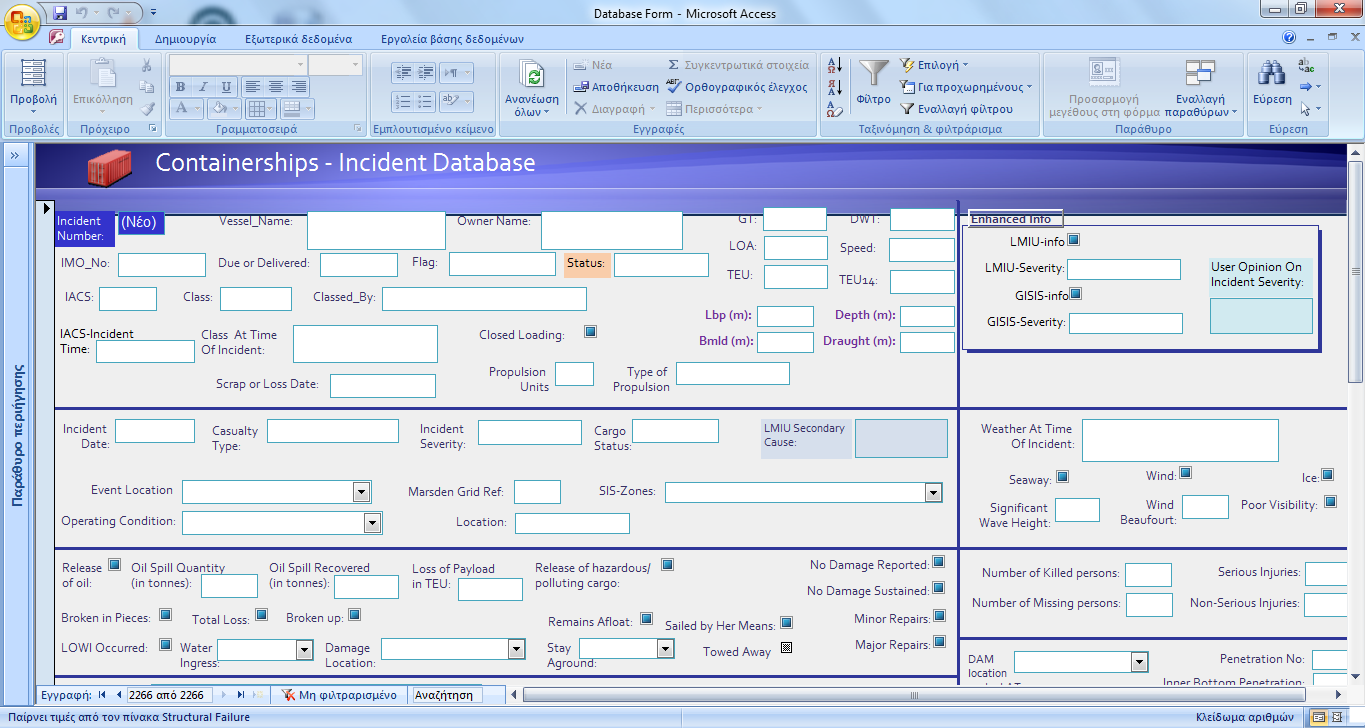1365x728 pixels.
Task: Click the Ορθογραφικός έλεγχος spelling check
Action: pyautogui.click(x=736, y=87)
